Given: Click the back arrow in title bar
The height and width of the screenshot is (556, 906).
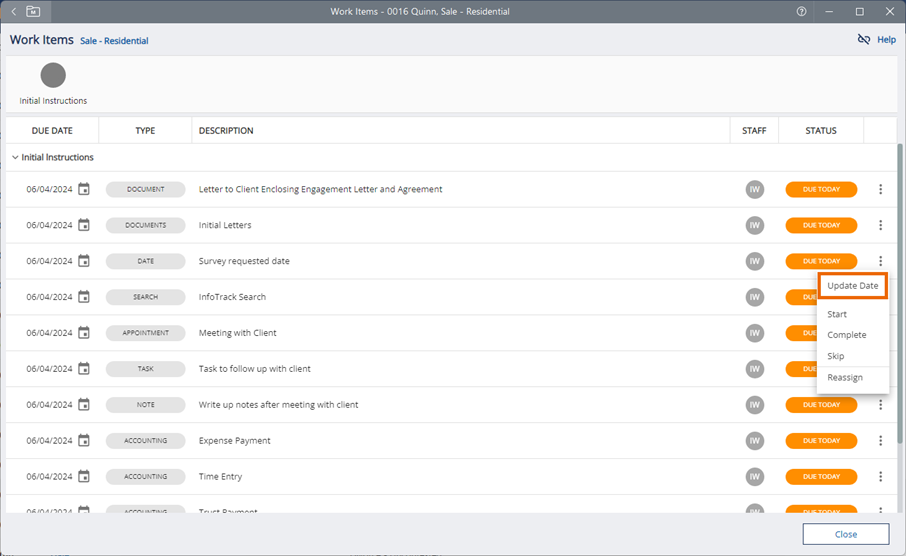Looking at the screenshot, I should point(14,11).
